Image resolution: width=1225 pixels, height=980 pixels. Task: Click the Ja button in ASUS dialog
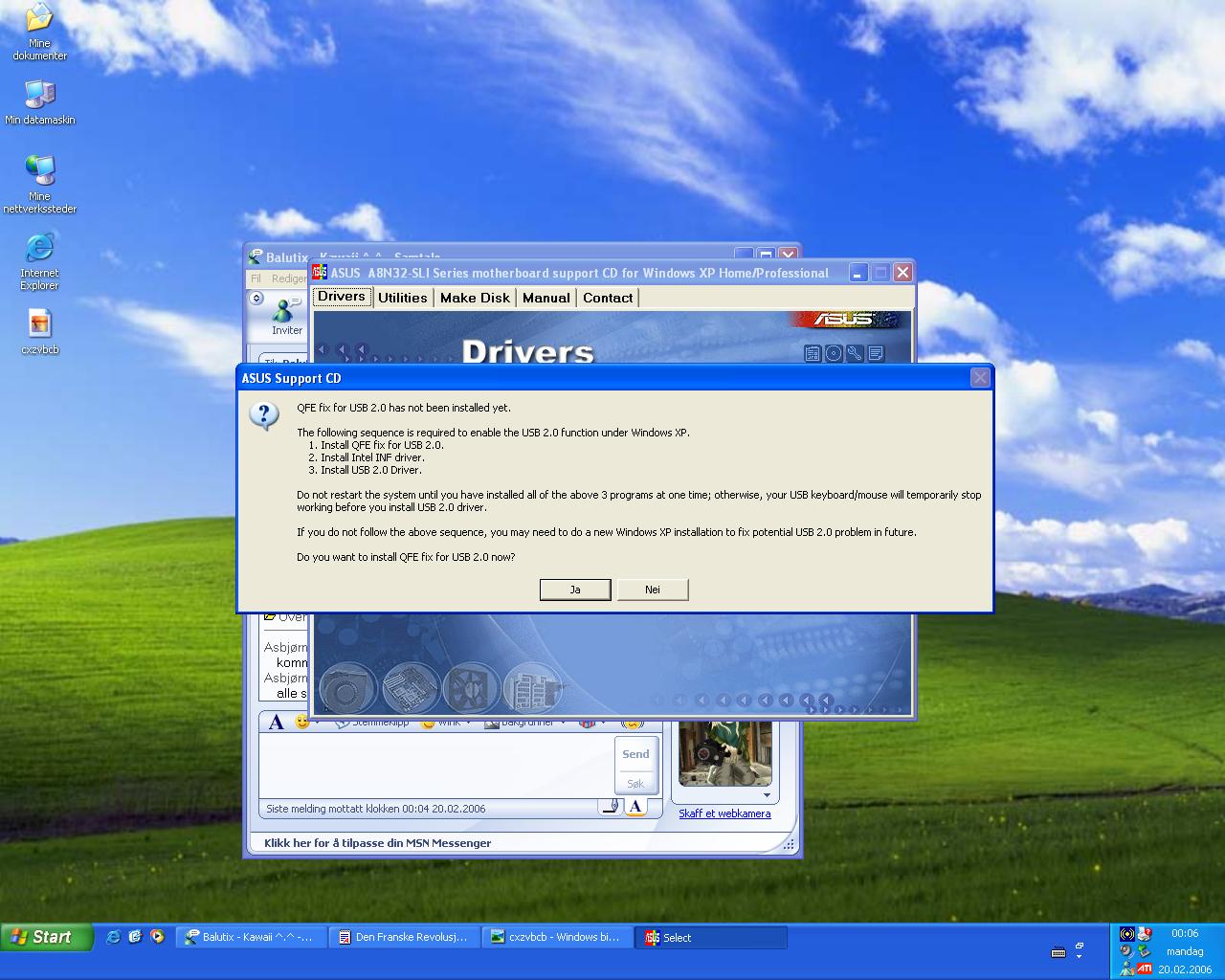[575, 590]
